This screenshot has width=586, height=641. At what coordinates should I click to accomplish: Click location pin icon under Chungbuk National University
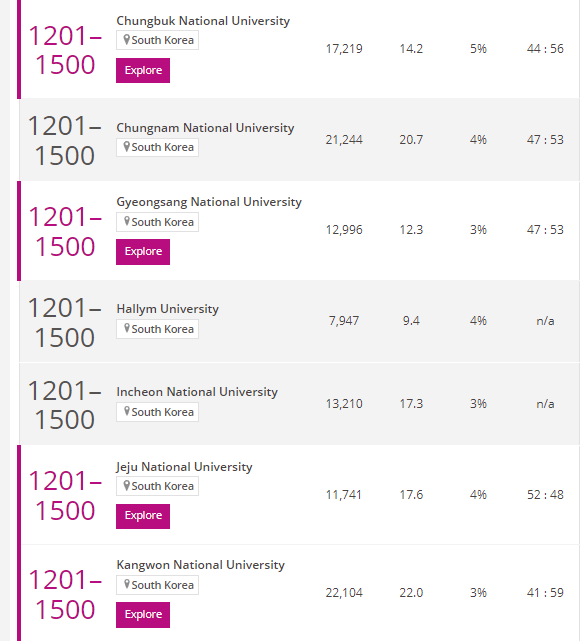(x=127, y=40)
